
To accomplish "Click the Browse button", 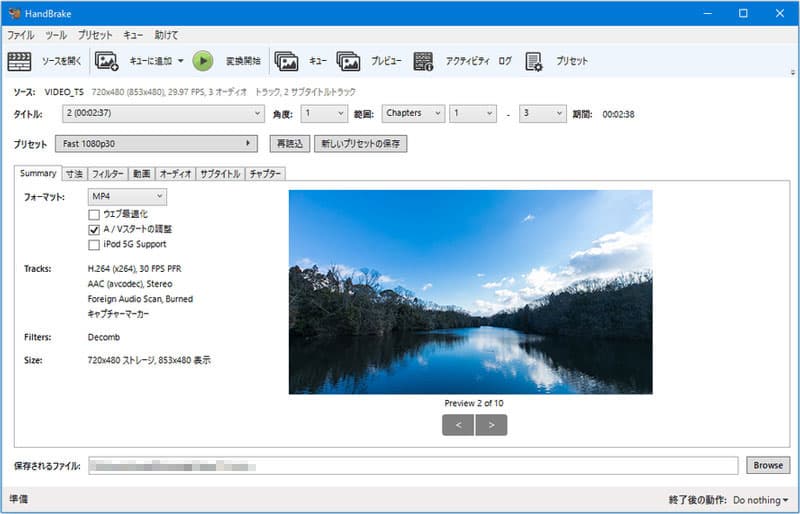I will click(x=768, y=465).
